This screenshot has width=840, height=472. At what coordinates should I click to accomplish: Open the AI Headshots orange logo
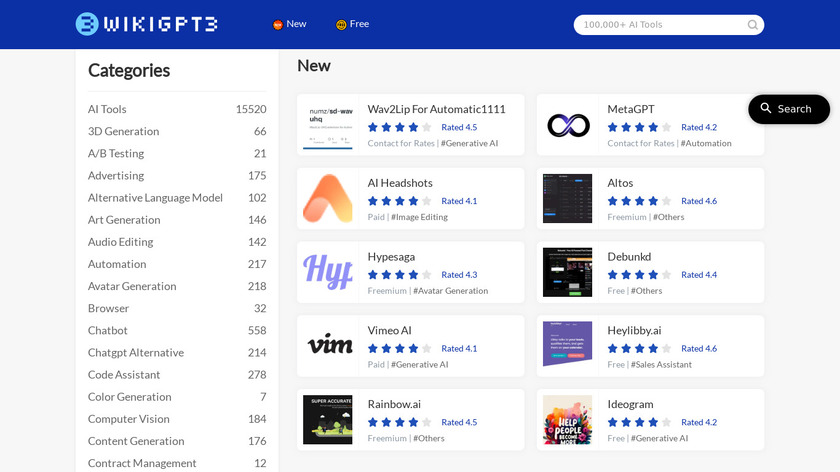pos(328,199)
